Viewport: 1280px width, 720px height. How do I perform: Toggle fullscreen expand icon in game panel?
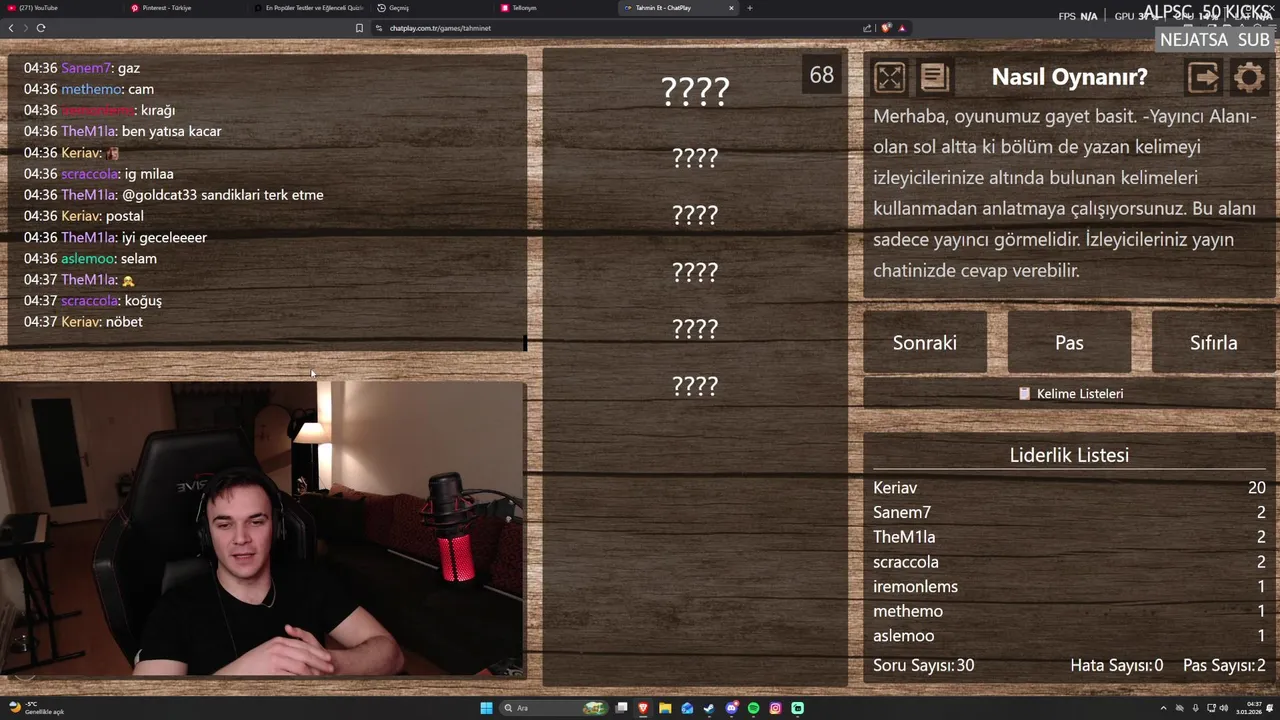[x=889, y=77]
